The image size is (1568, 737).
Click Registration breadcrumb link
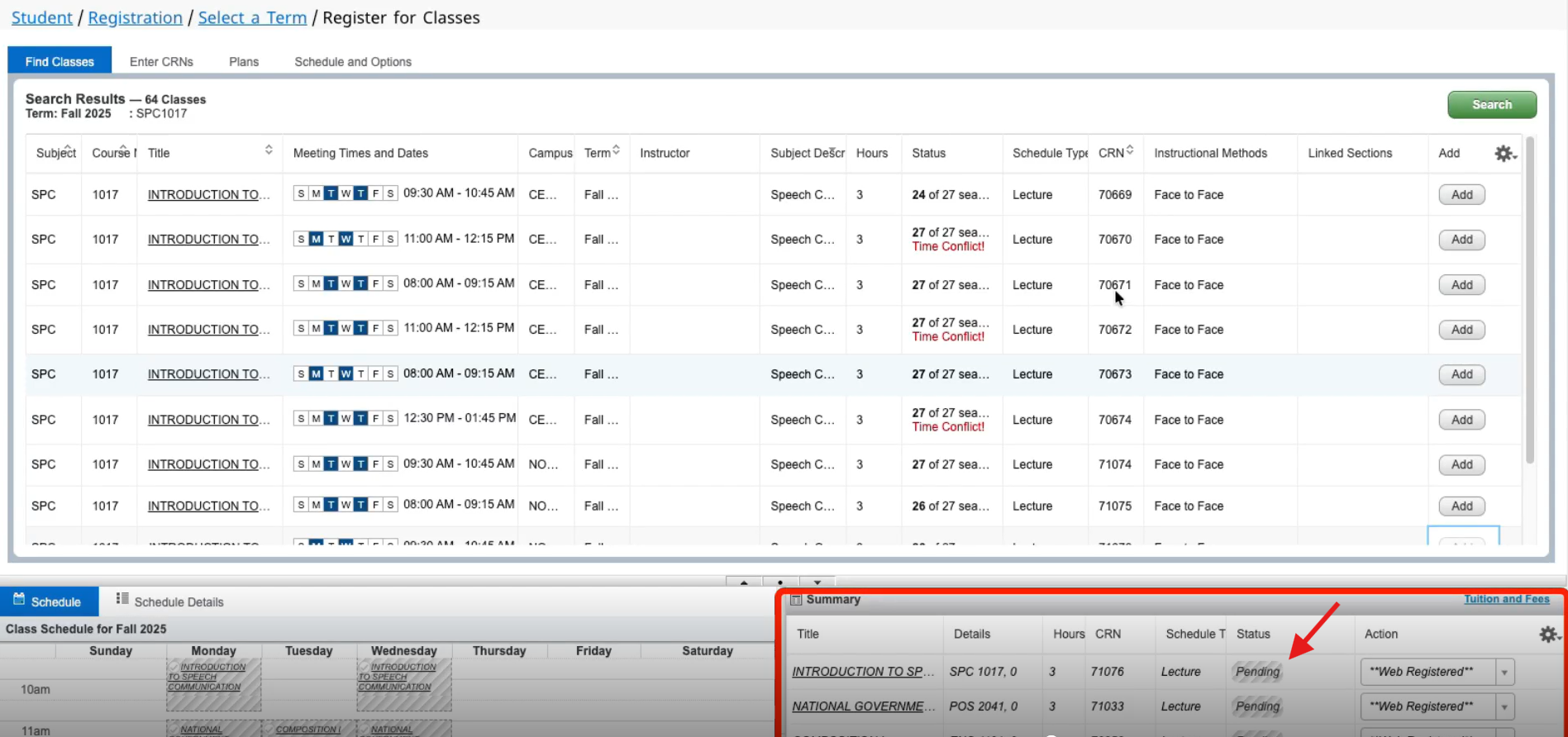pyautogui.click(x=136, y=17)
